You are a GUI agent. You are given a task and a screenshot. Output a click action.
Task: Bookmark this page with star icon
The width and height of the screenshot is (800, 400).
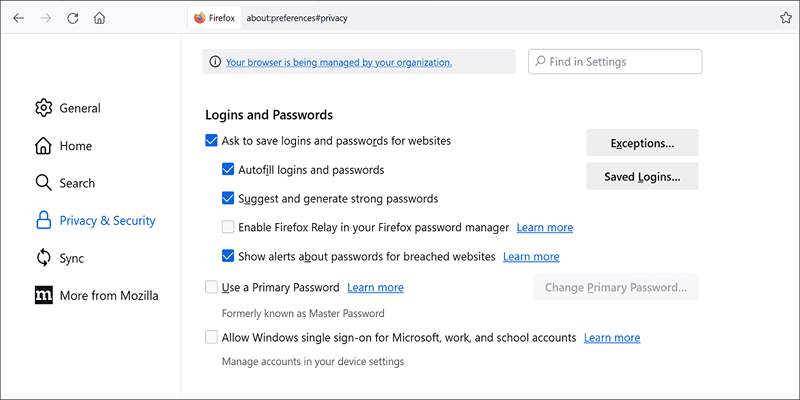click(x=785, y=18)
